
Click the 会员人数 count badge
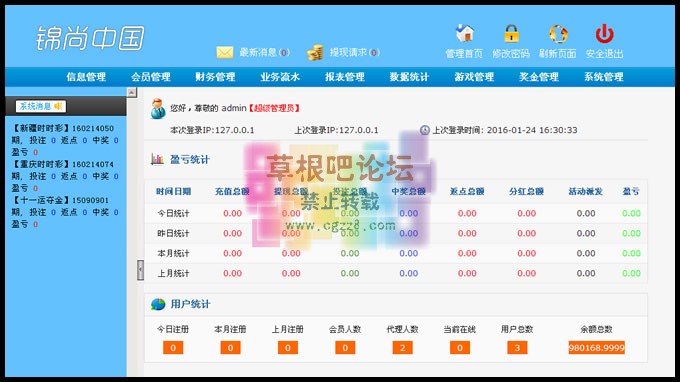[345, 348]
